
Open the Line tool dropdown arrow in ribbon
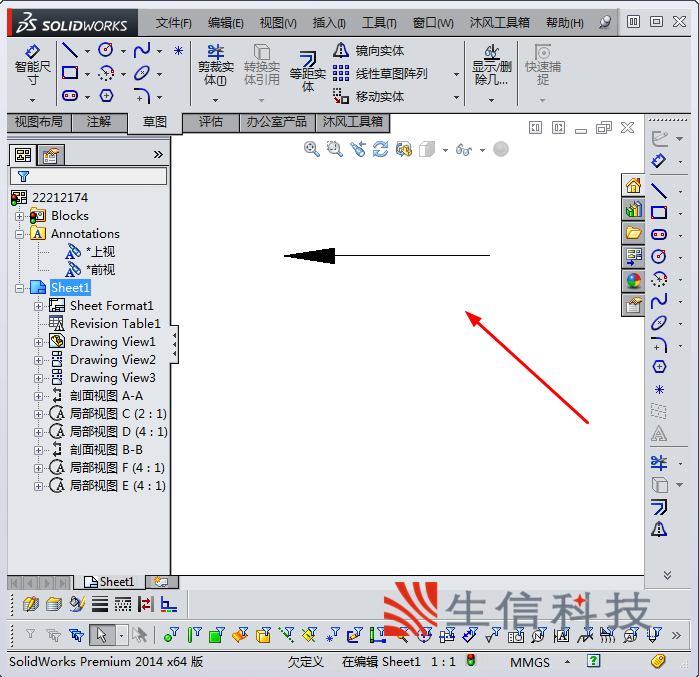(x=87, y=51)
